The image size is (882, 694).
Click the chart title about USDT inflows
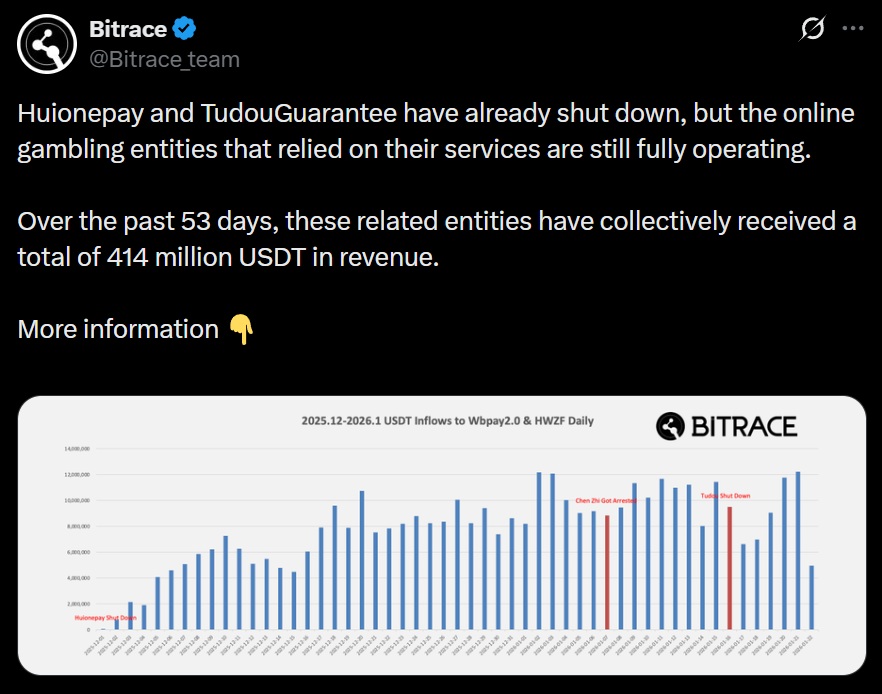tap(448, 421)
